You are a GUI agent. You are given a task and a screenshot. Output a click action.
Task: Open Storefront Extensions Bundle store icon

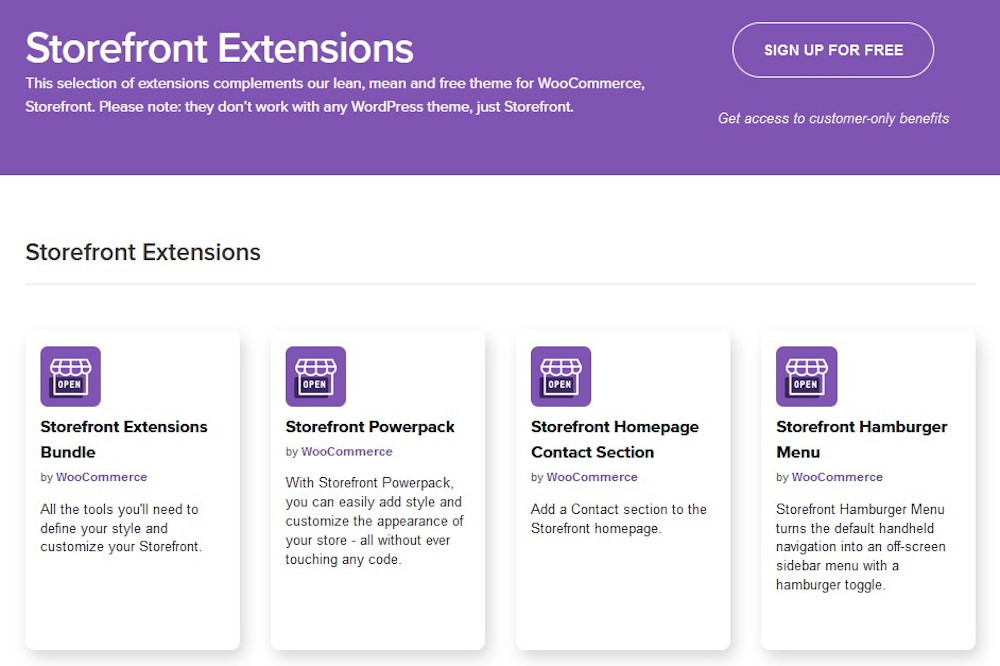coord(71,376)
